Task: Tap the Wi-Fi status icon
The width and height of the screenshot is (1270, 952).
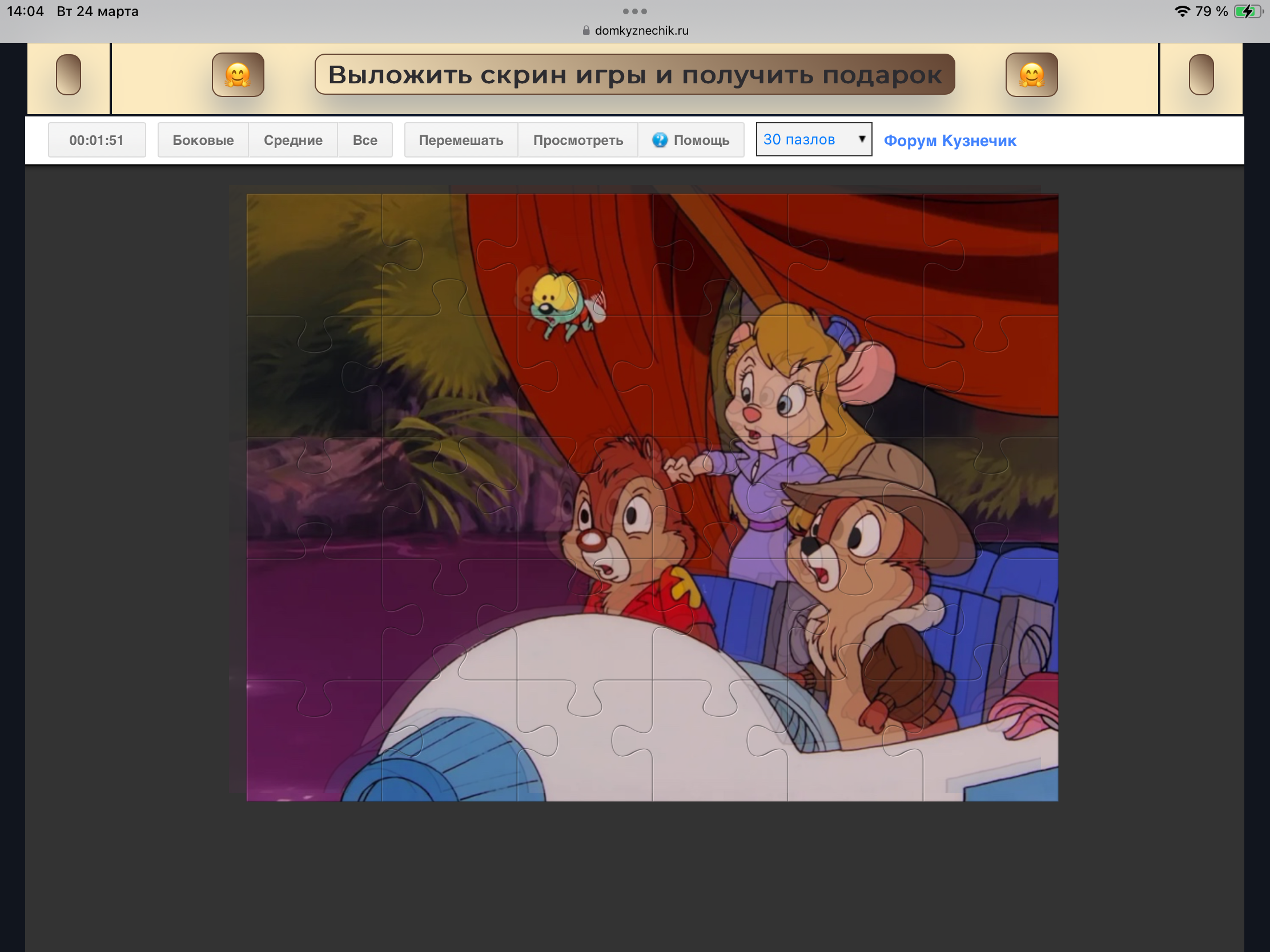Action: [1181, 11]
